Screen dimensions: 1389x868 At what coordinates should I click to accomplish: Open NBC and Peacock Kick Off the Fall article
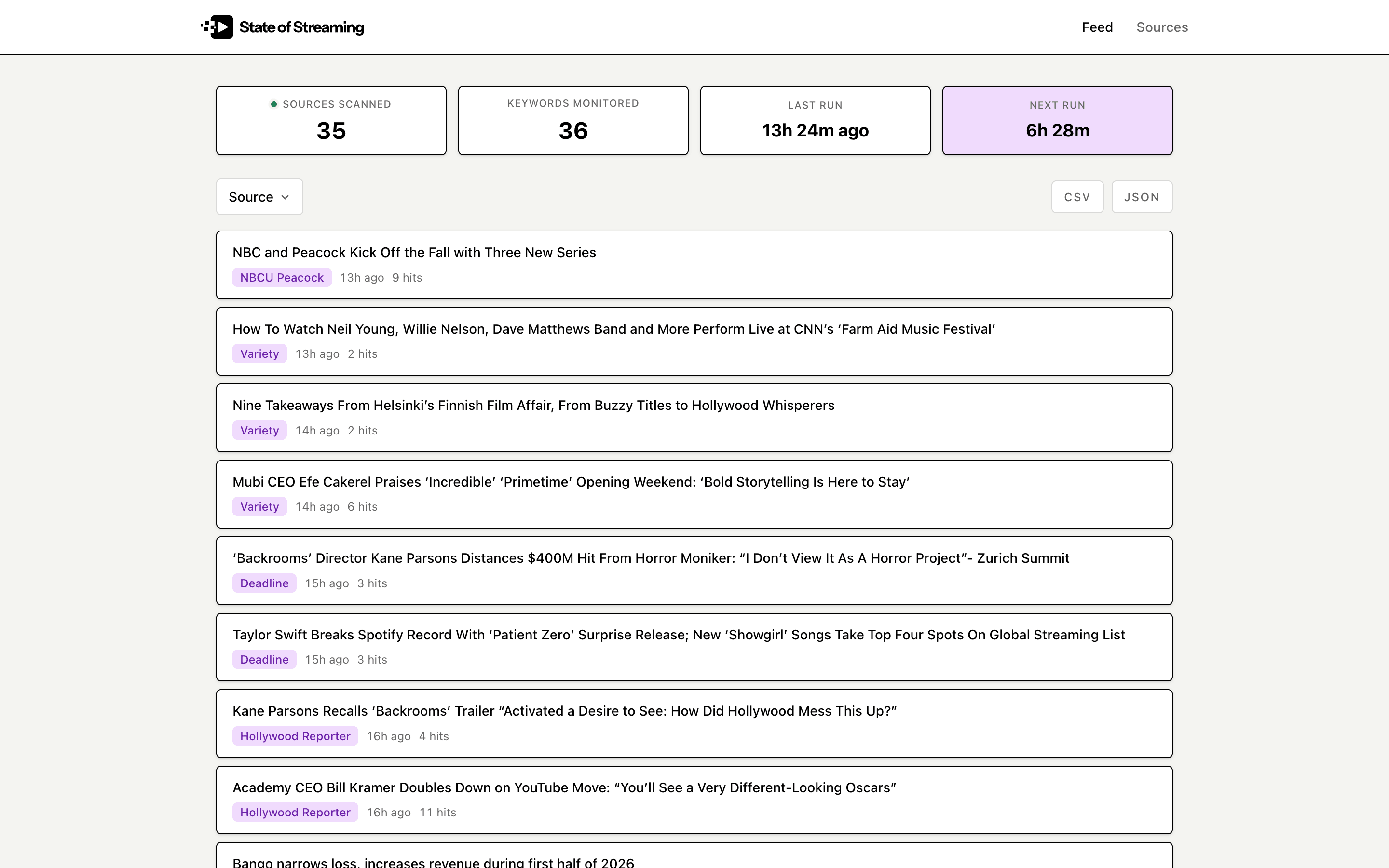(414, 252)
